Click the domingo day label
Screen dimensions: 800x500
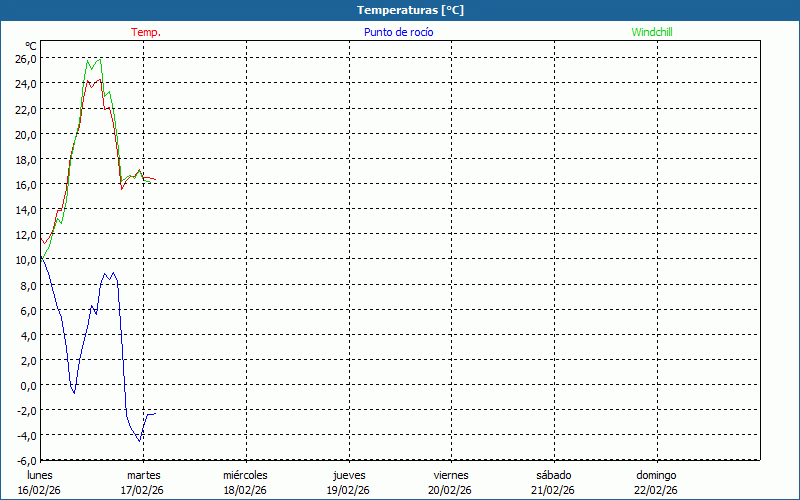coord(656,476)
